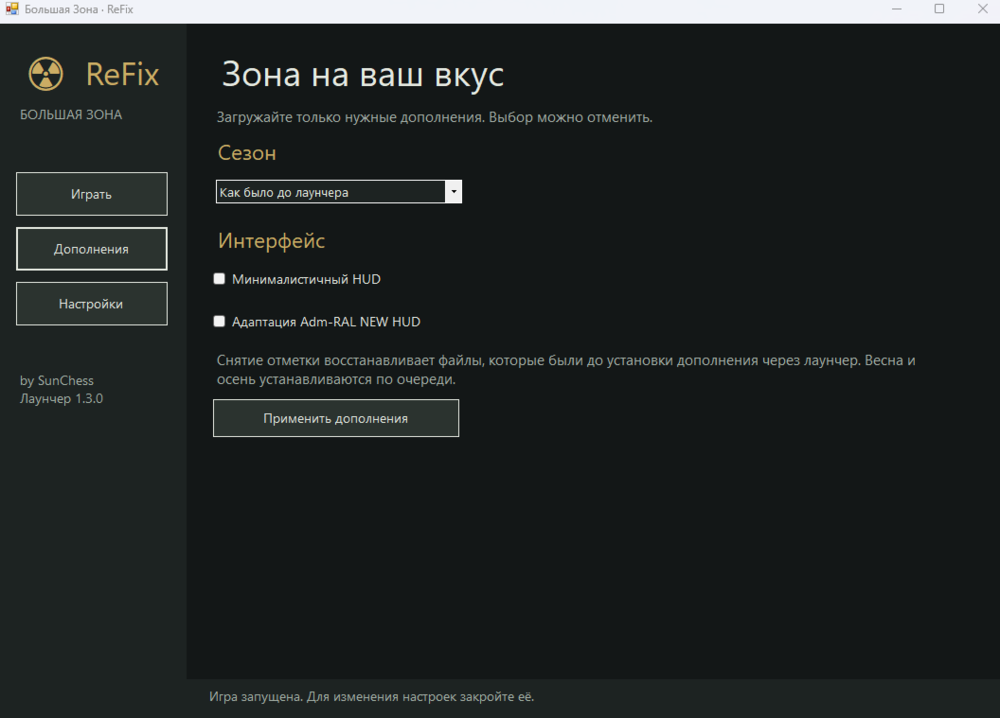Image resolution: width=1000 pixels, height=718 pixels.
Task: Toggle Адаптация Adm-RAL NEW HUD checkbox
Action: coord(219,321)
